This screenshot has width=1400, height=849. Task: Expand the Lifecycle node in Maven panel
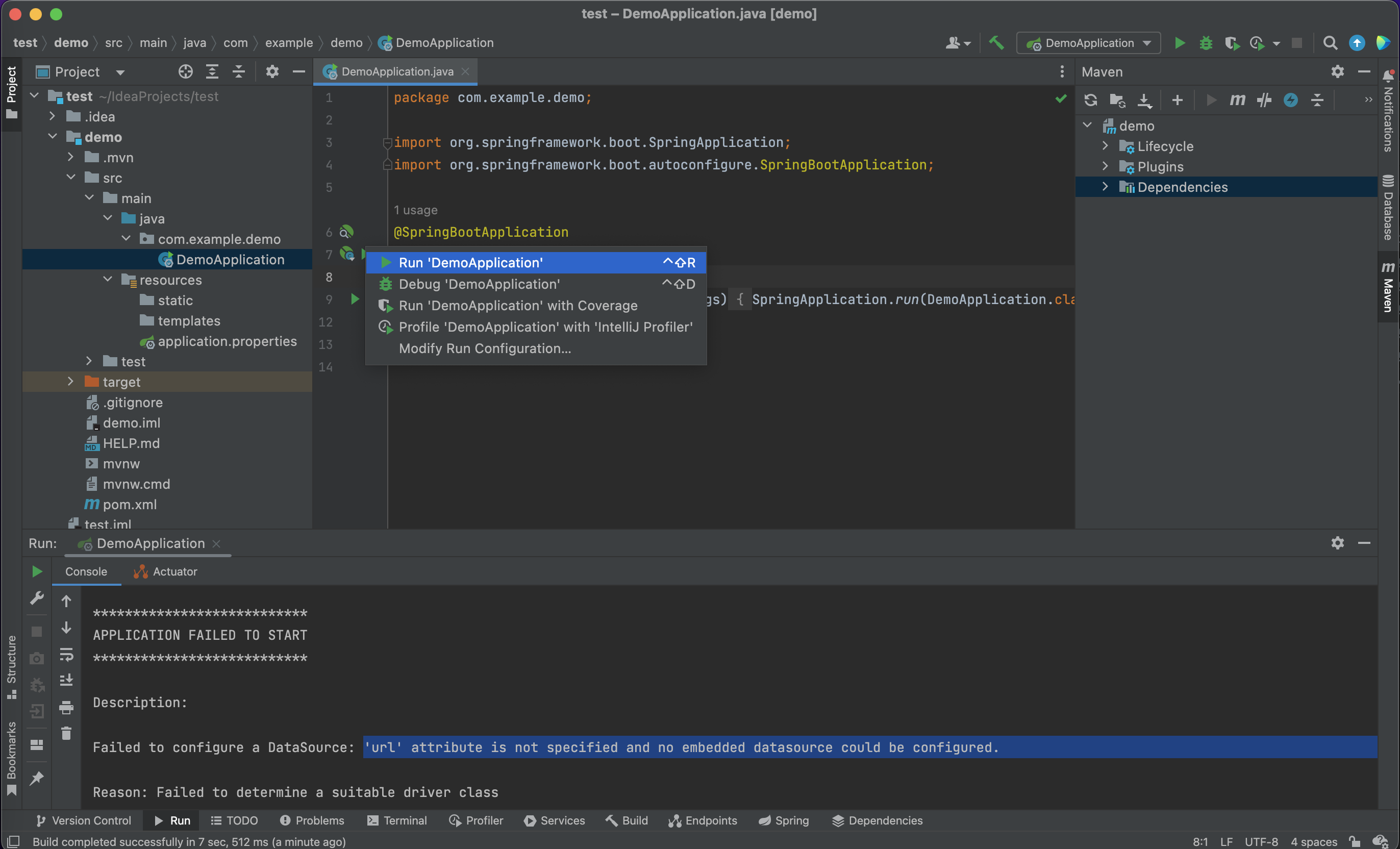point(1105,146)
